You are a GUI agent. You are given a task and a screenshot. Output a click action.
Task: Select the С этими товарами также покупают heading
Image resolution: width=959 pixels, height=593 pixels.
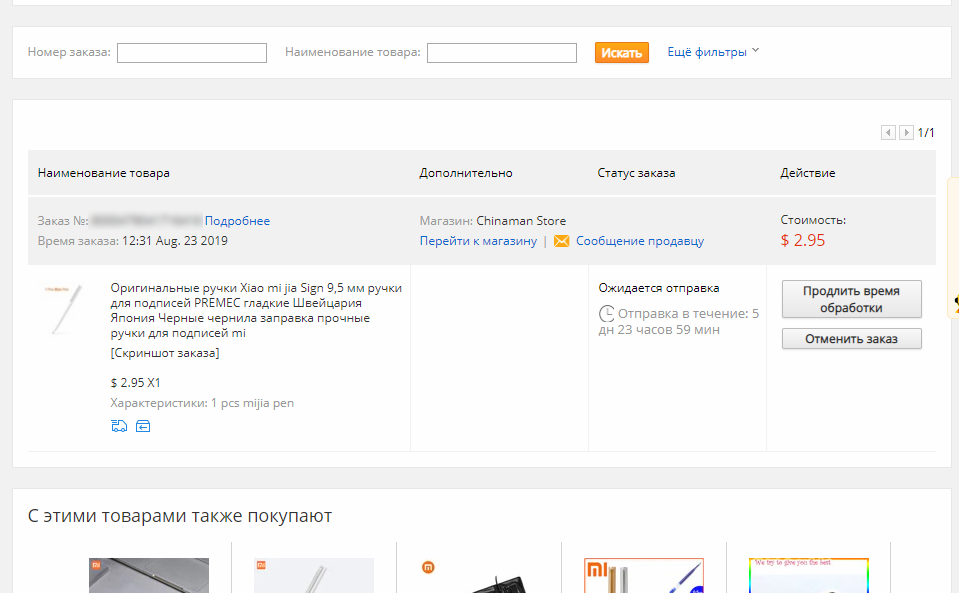click(180, 516)
